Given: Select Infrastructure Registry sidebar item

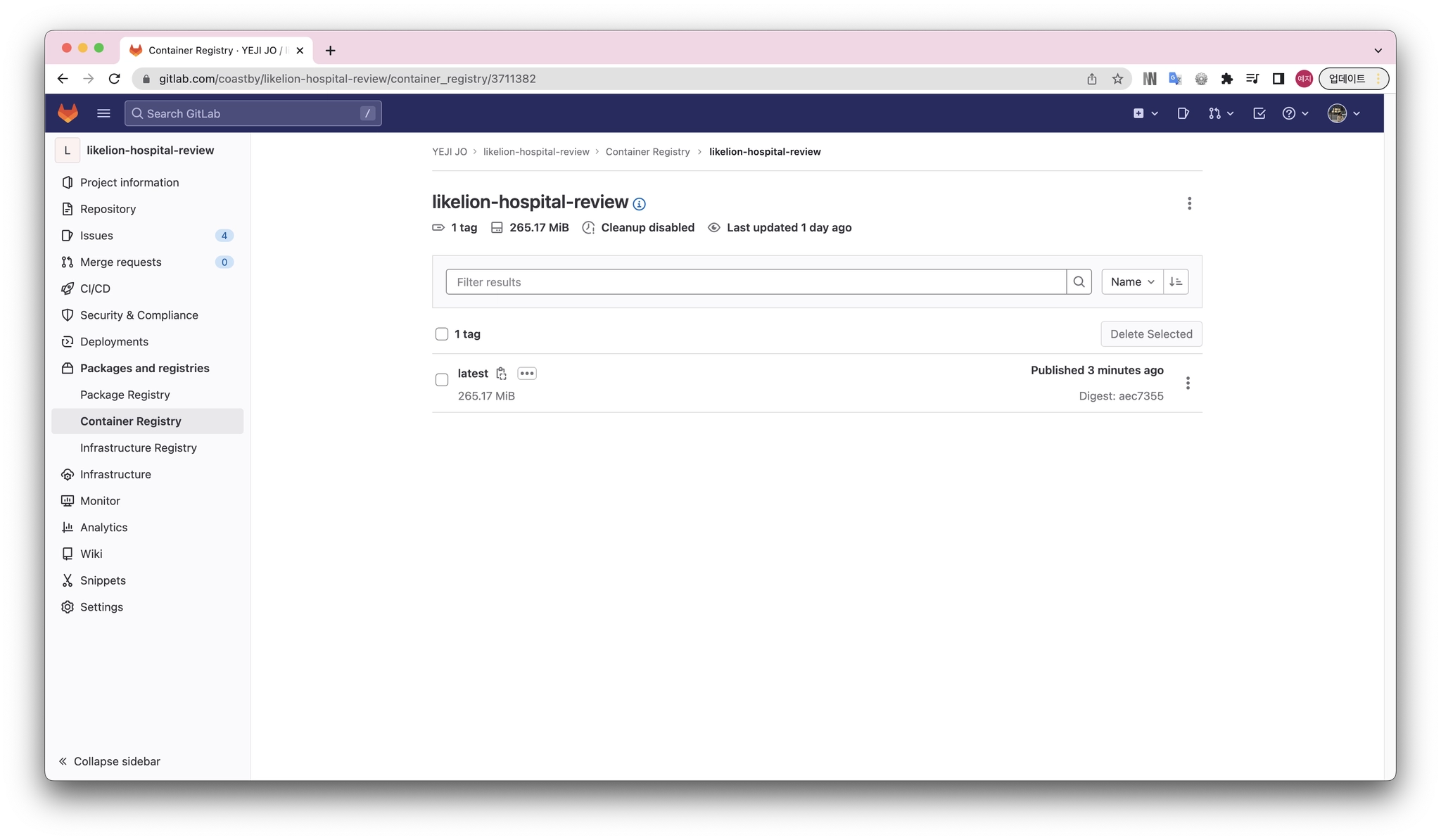Looking at the screenshot, I should click(139, 448).
